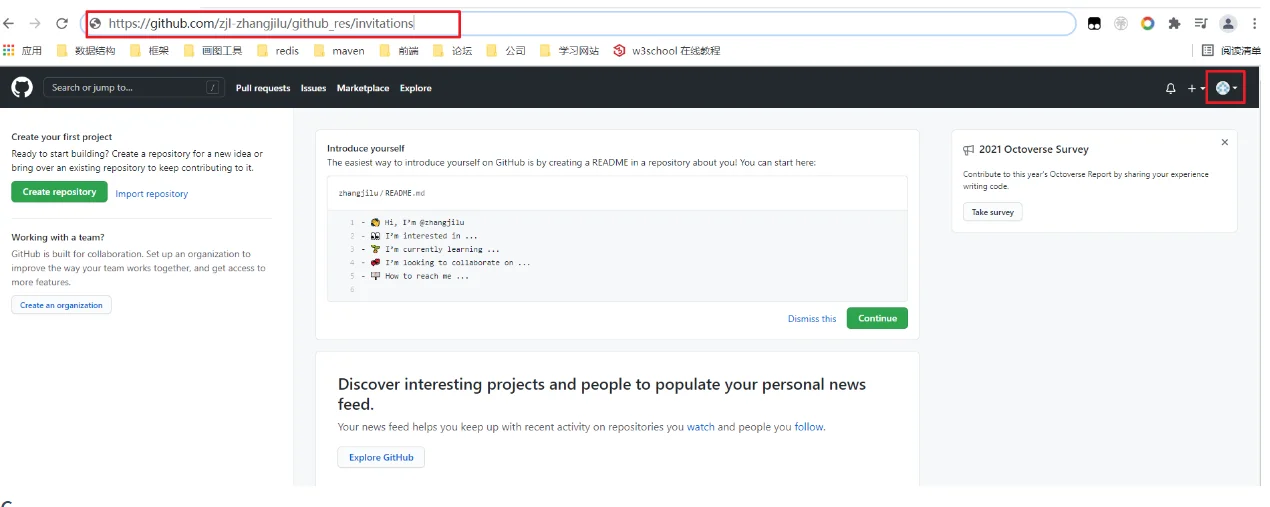This screenshot has height=507, width=1270.
Task: Open the notifications bell
Action: [x=1170, y=89]
